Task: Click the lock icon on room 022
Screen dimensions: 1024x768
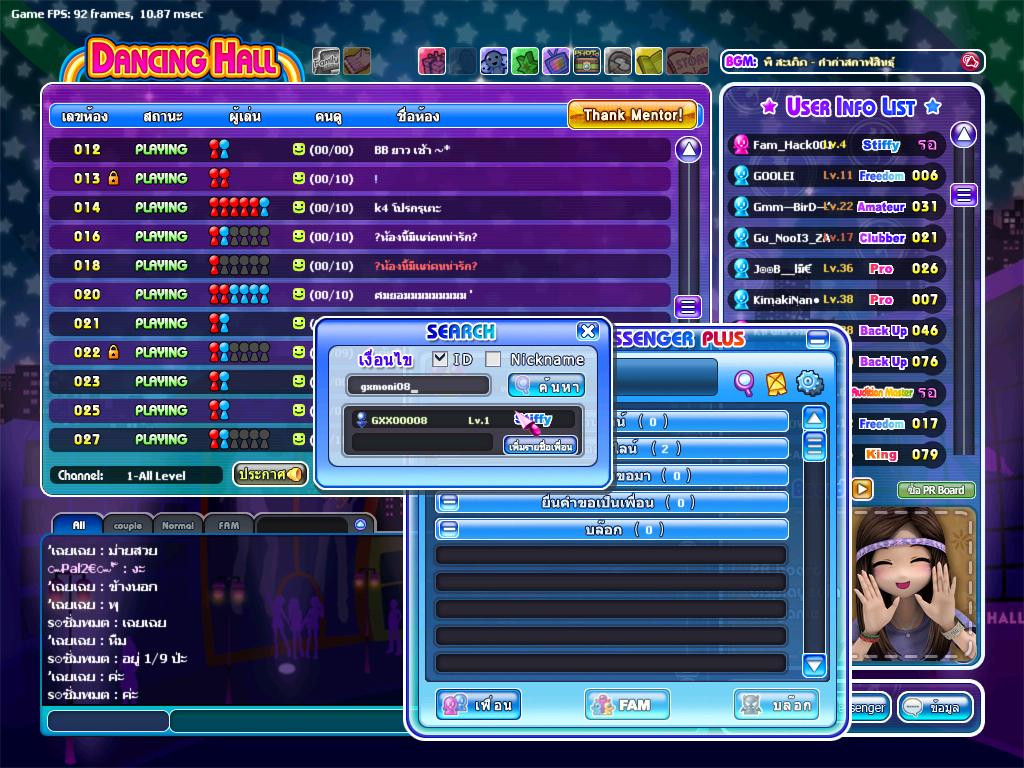Action: 114,352
